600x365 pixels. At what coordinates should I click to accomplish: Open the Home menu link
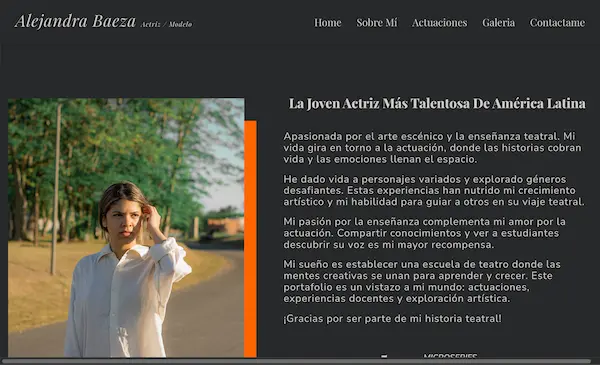point(328,23)
